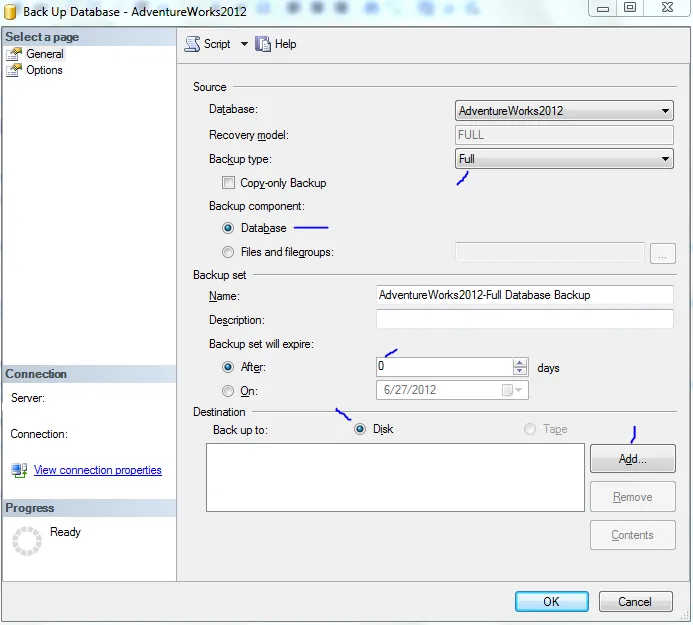Choose Disk as backup destination
The image size is (693, 625).
(360, 429)
